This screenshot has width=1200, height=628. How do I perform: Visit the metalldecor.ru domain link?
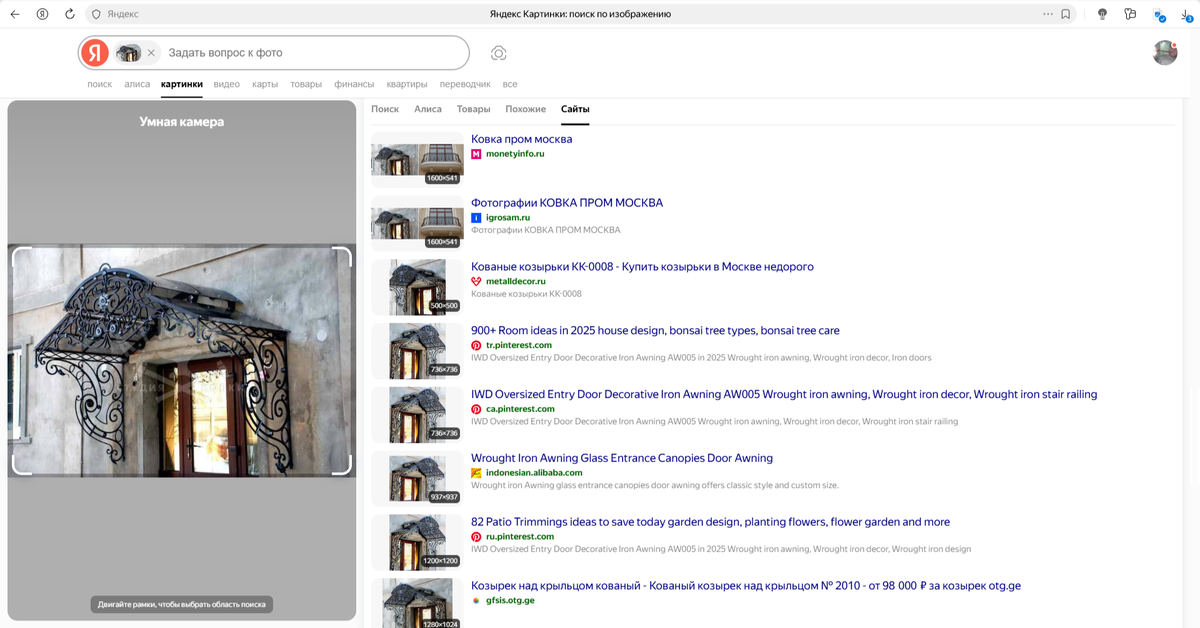pos(516,282)
